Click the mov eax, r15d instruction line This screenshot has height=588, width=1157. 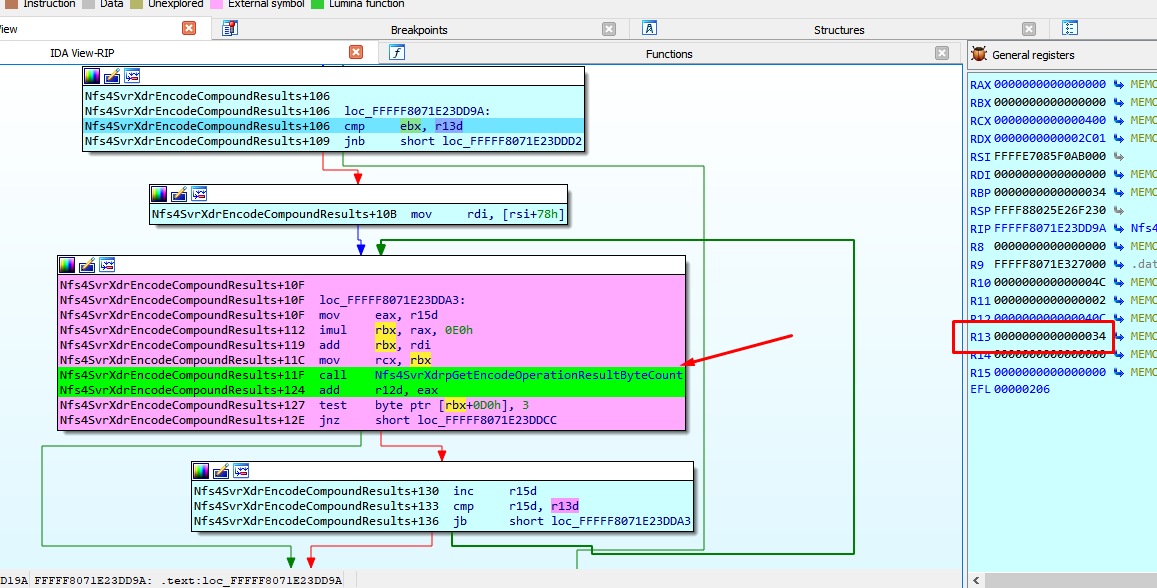click(372, 315)
